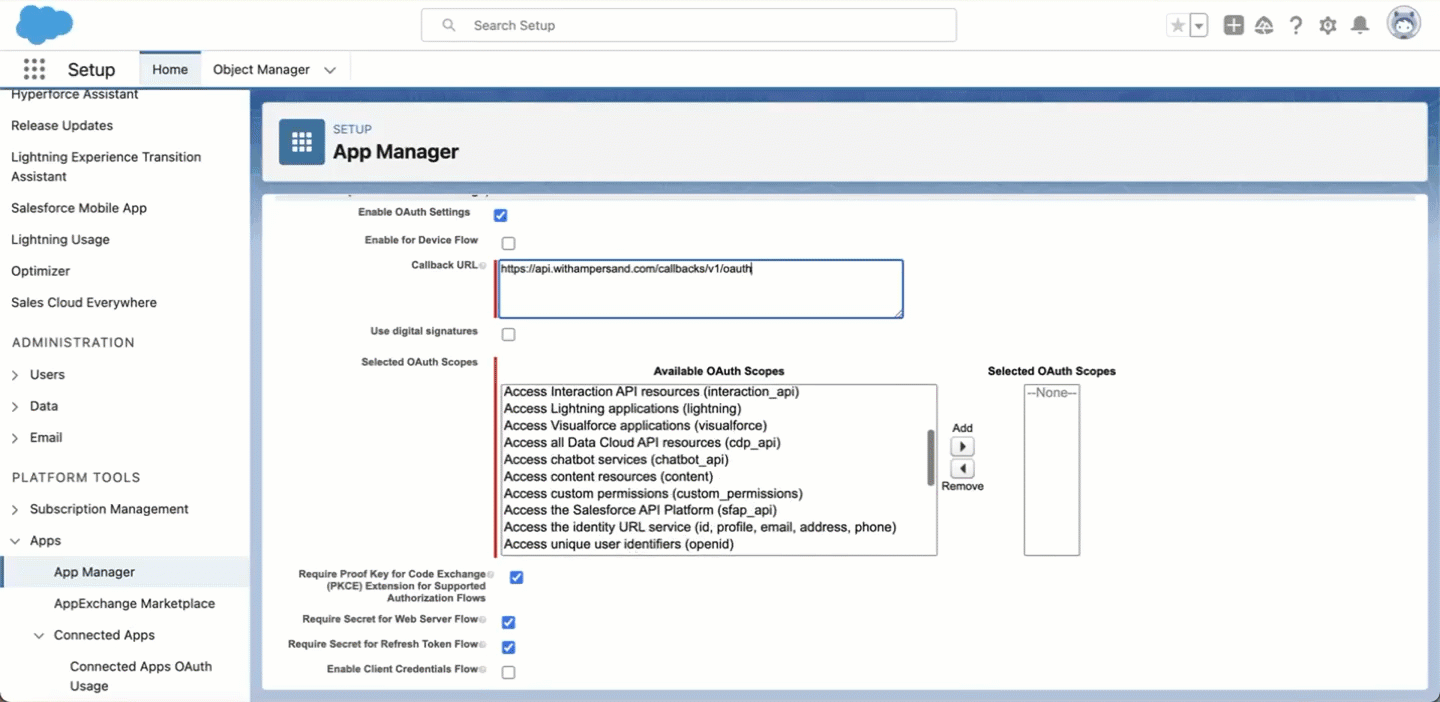This screenshot has width=1440, height=702.
Task: Click the Remove arrow for selected scopes
Action: pyautogui.click(x=962, y=466)
